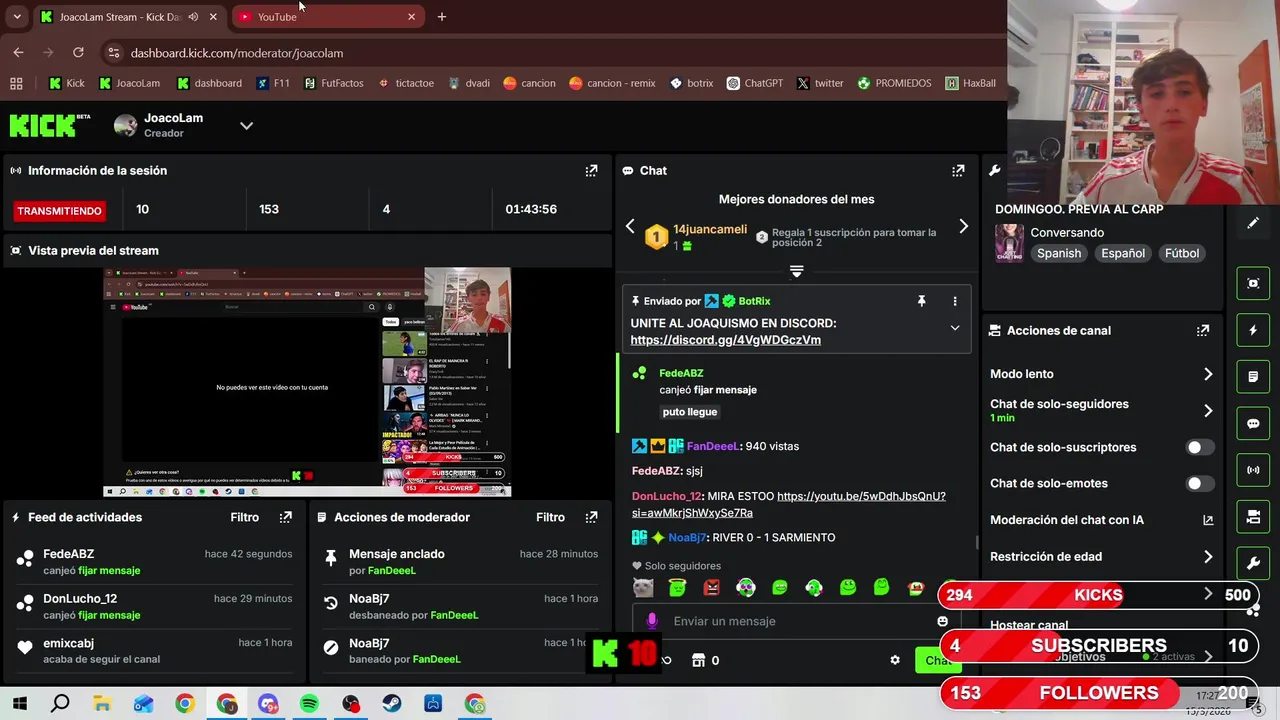Open Windows search from the taskbar

(60, 704)
